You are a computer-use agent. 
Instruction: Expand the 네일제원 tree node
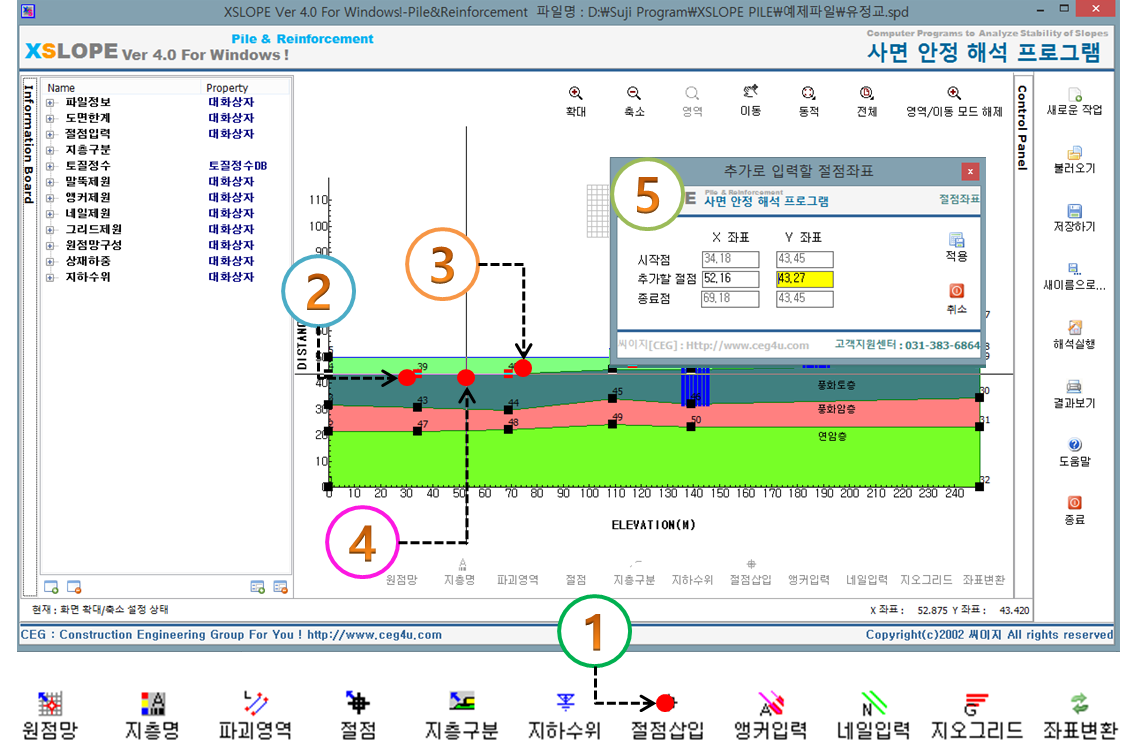pyautogui.click(x=50, y=214)
